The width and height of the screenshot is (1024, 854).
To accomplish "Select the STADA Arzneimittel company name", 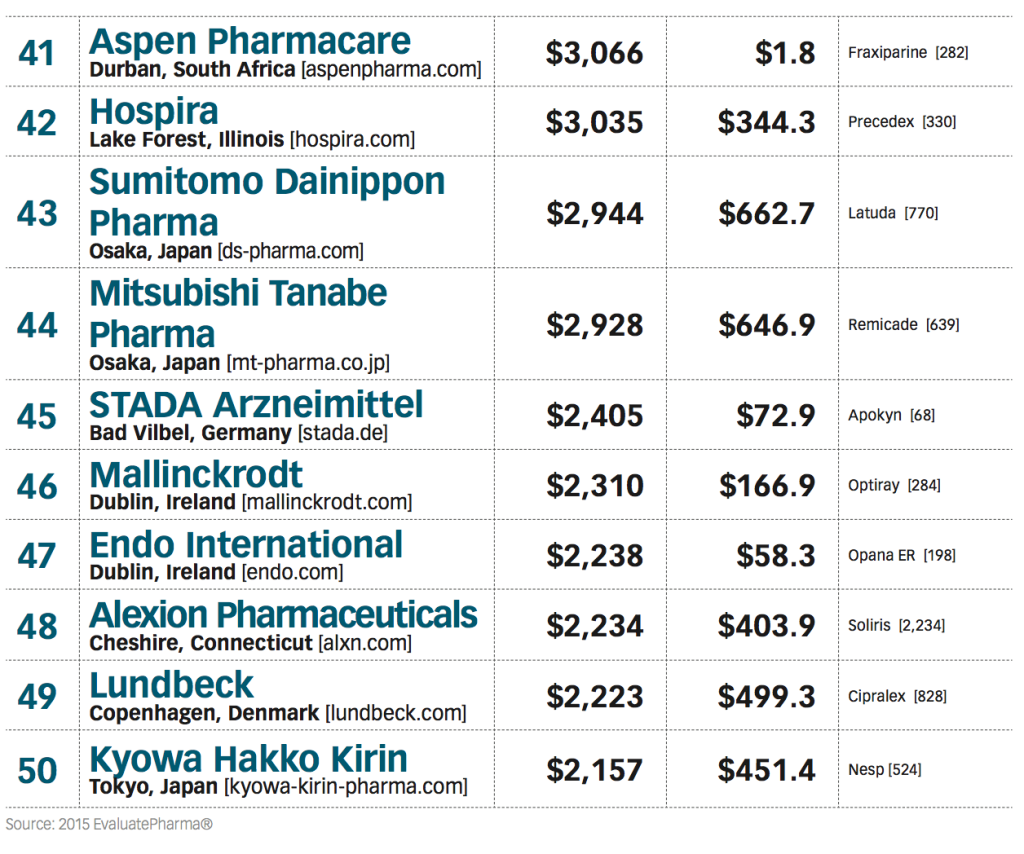I will tap(256, 404).
